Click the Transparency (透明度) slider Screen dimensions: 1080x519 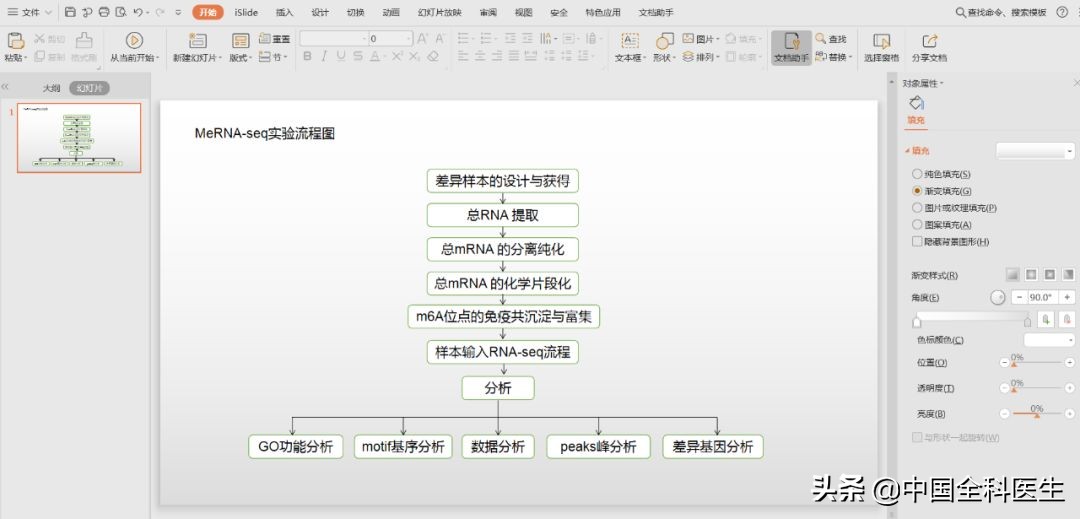[1036, 390]
